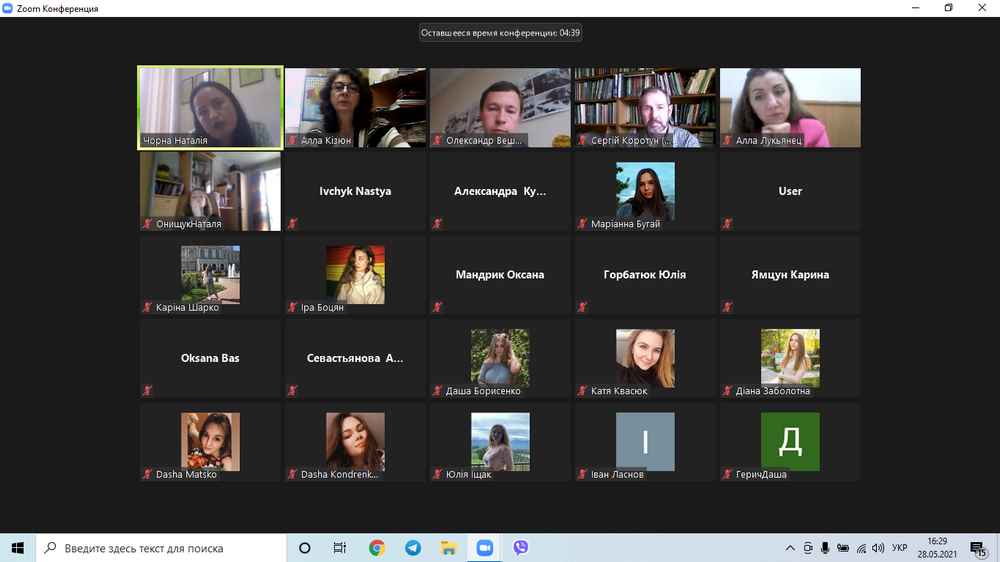The image size is (1000, 562).
Task: Open Task View in the taskbar
Action: 340,548
